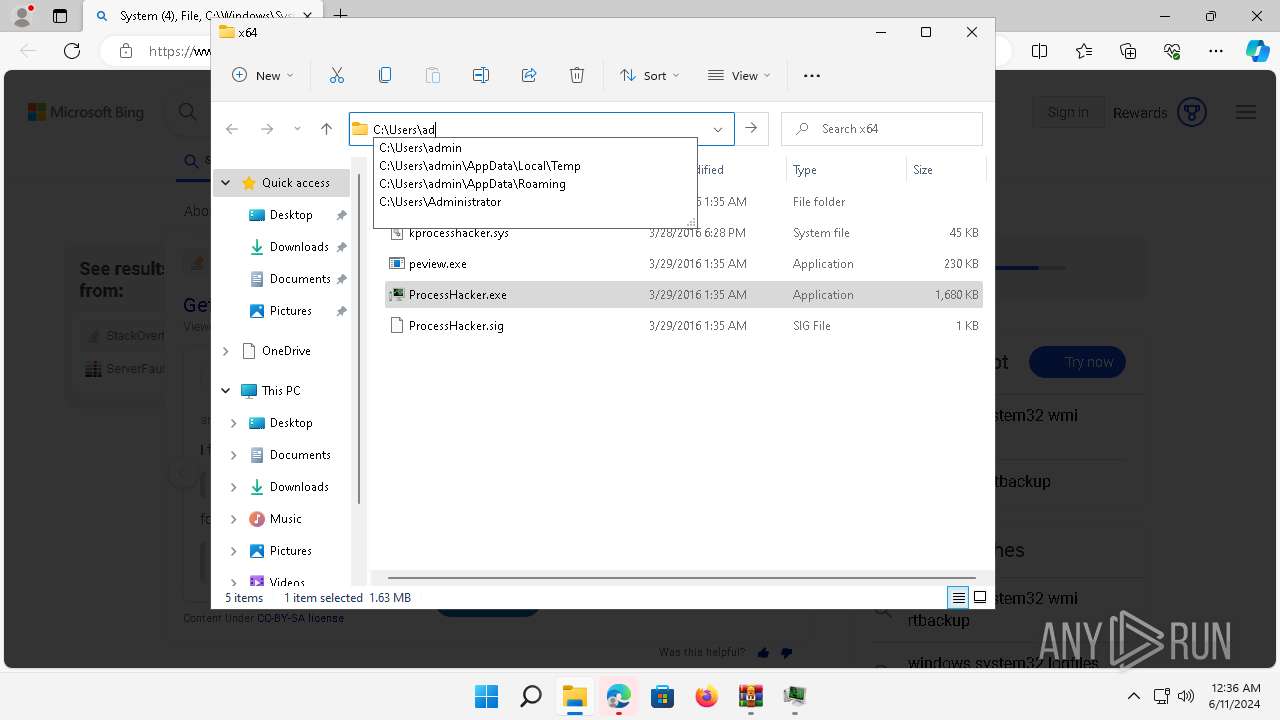Switch to Details view icon in status bar

pyautogui.click(x=958, y=598)
